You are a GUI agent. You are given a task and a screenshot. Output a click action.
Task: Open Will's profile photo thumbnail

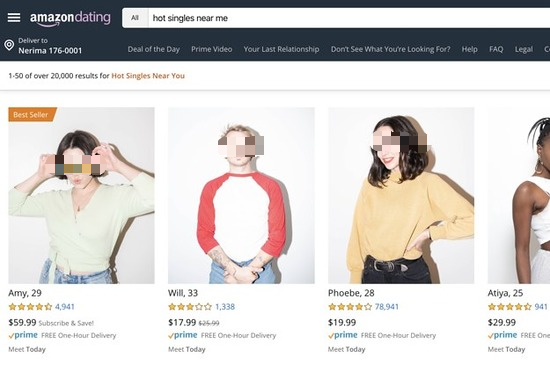(241, 195)
